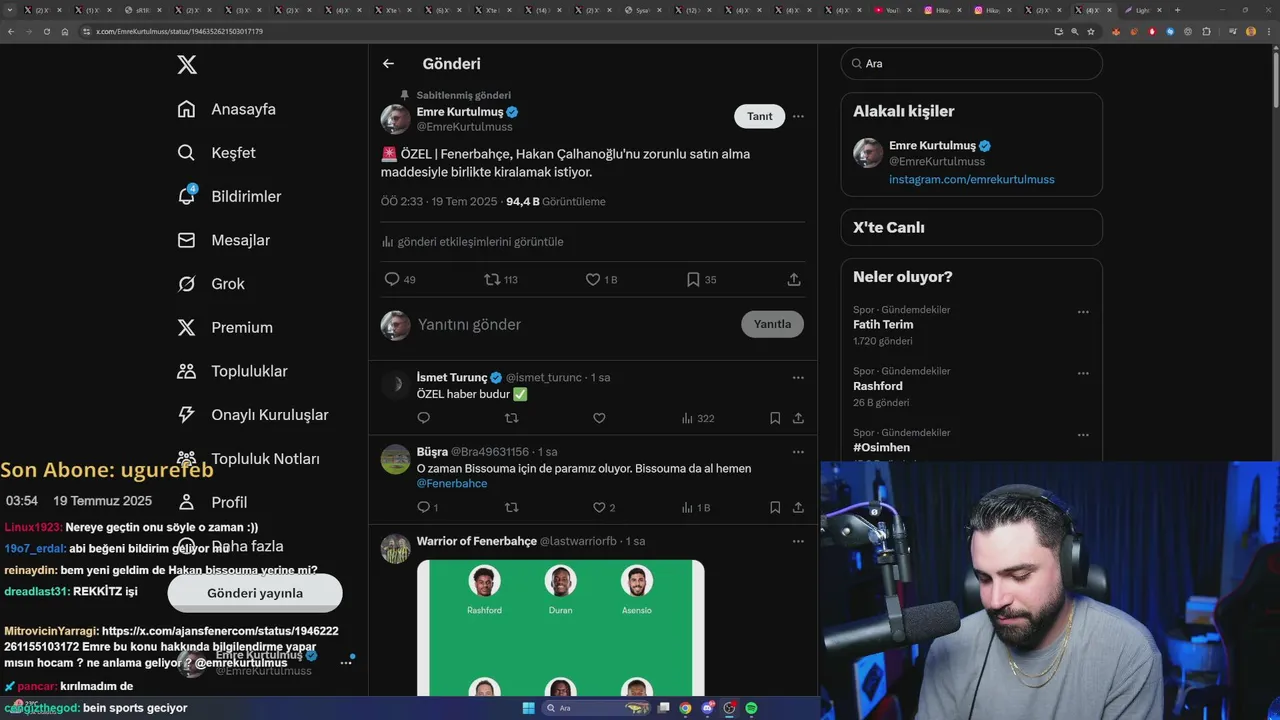Open more options on Emre Kurtulmuş's post
The width and height of the screenshot is (1280, 720).
pyautogui.click(x=798, y=116)
